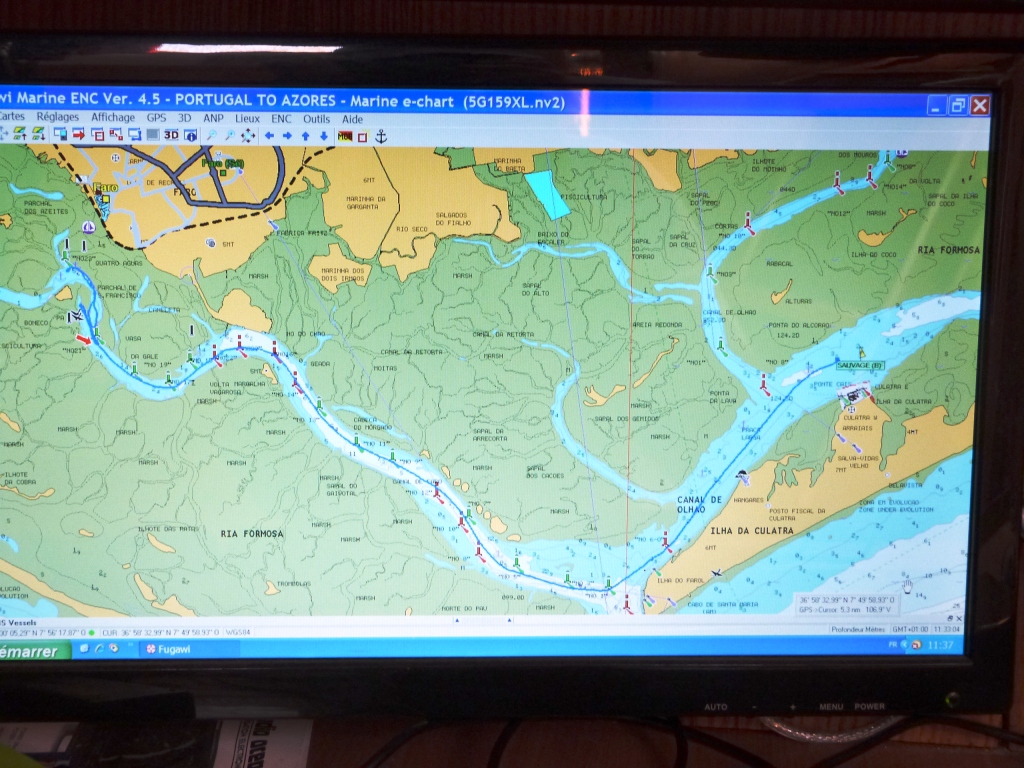
Task: Open the ANP menu
Action: (x=214, y=118)
